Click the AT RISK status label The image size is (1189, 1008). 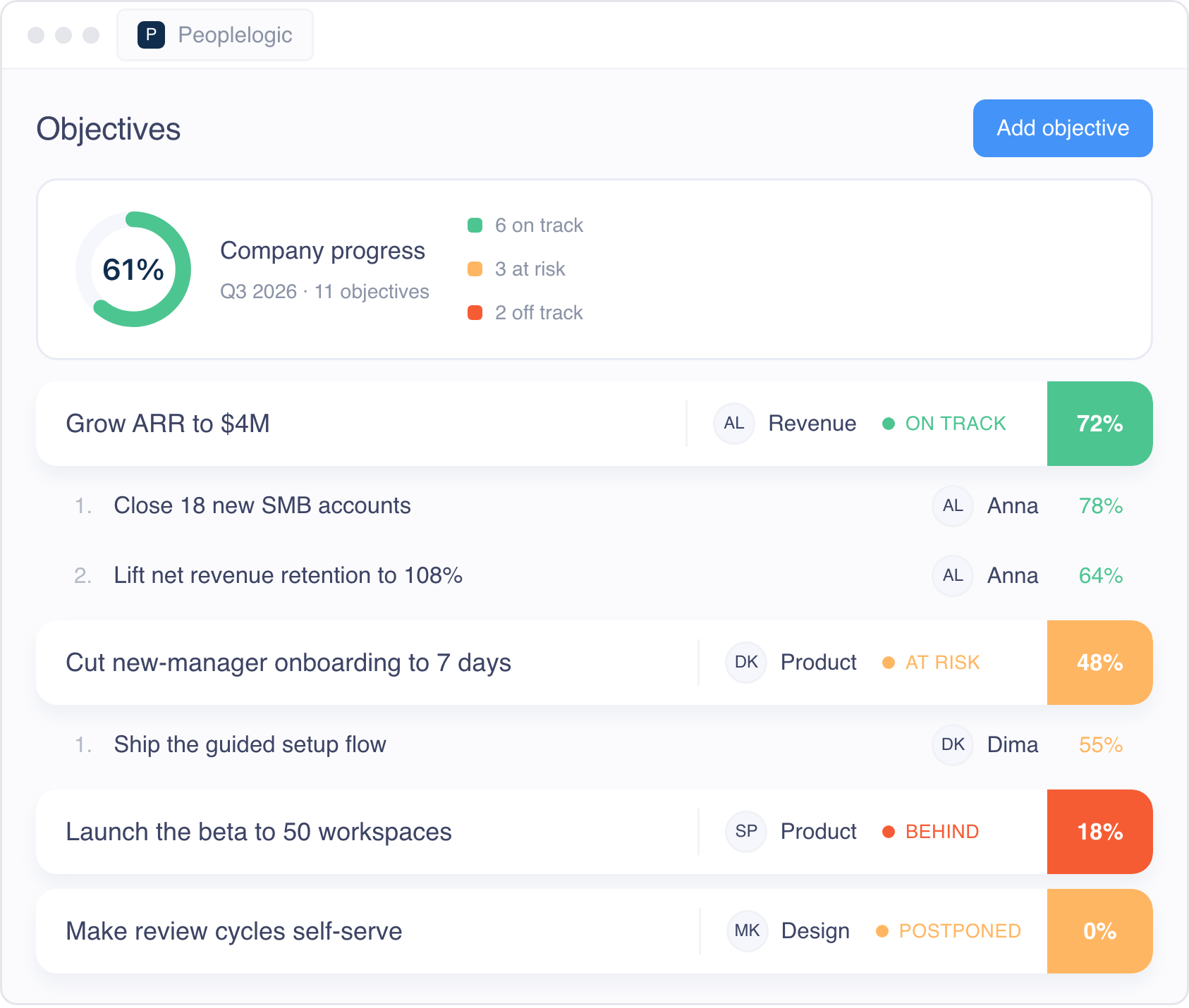[x=943, y=663]
